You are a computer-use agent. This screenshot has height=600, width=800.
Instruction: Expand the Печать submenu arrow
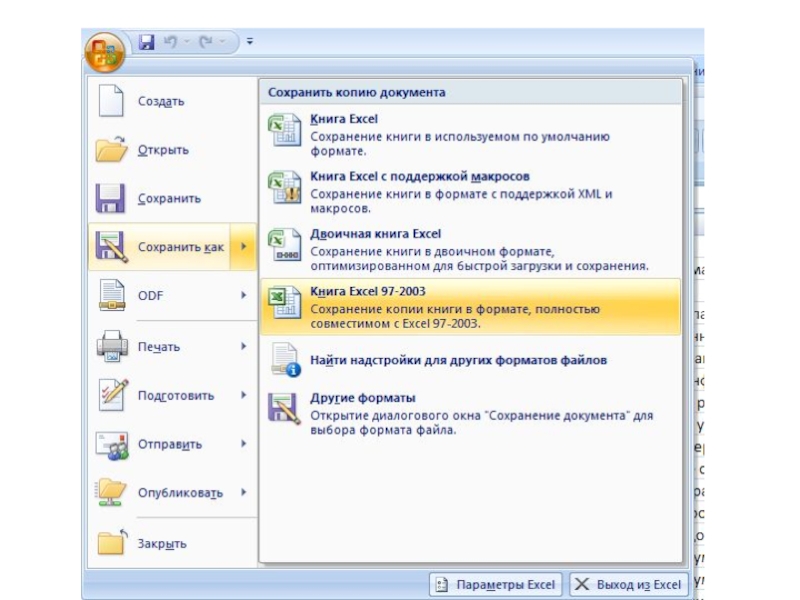coord(243,346)
